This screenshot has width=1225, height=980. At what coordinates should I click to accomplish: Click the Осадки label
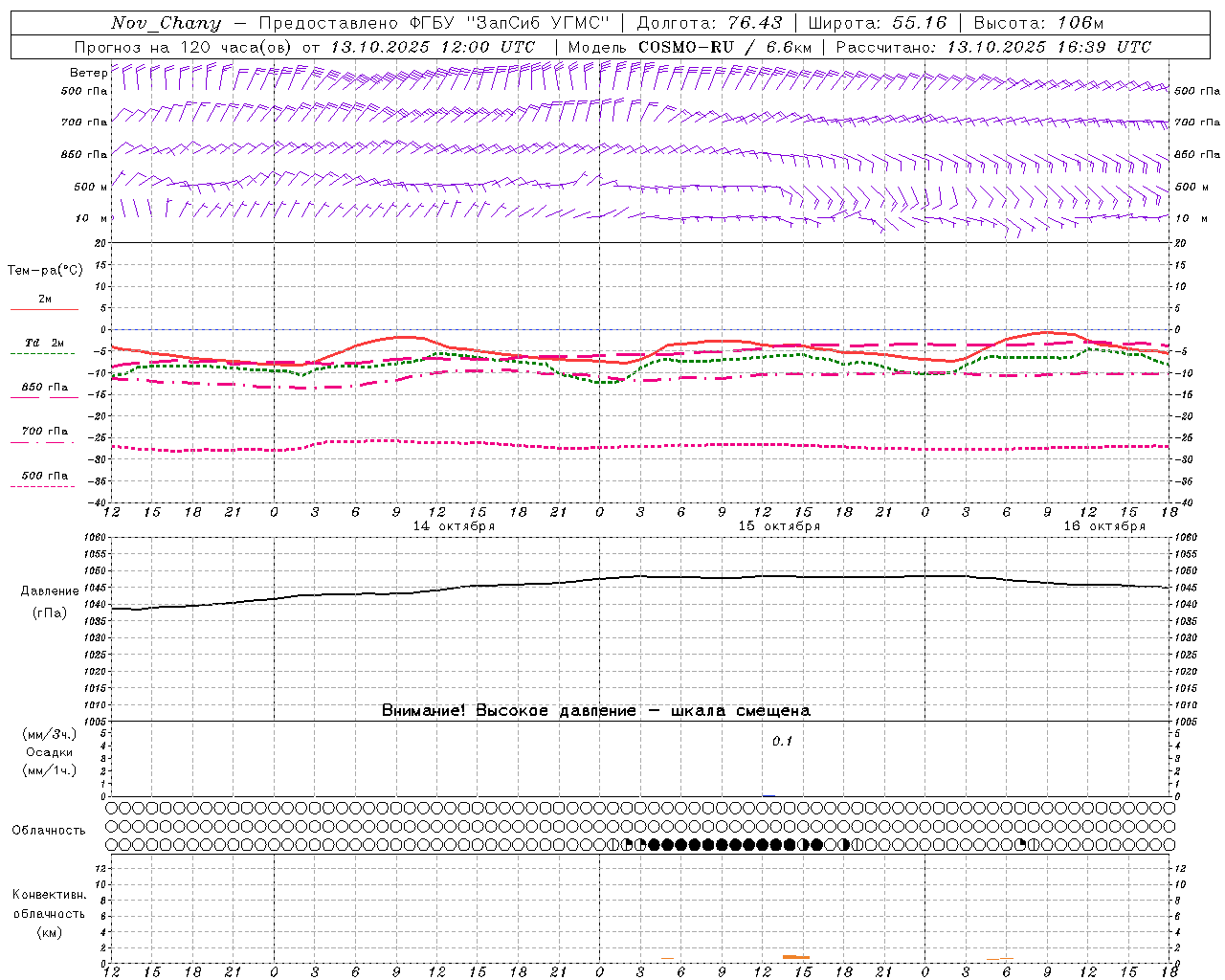point(50,752)
